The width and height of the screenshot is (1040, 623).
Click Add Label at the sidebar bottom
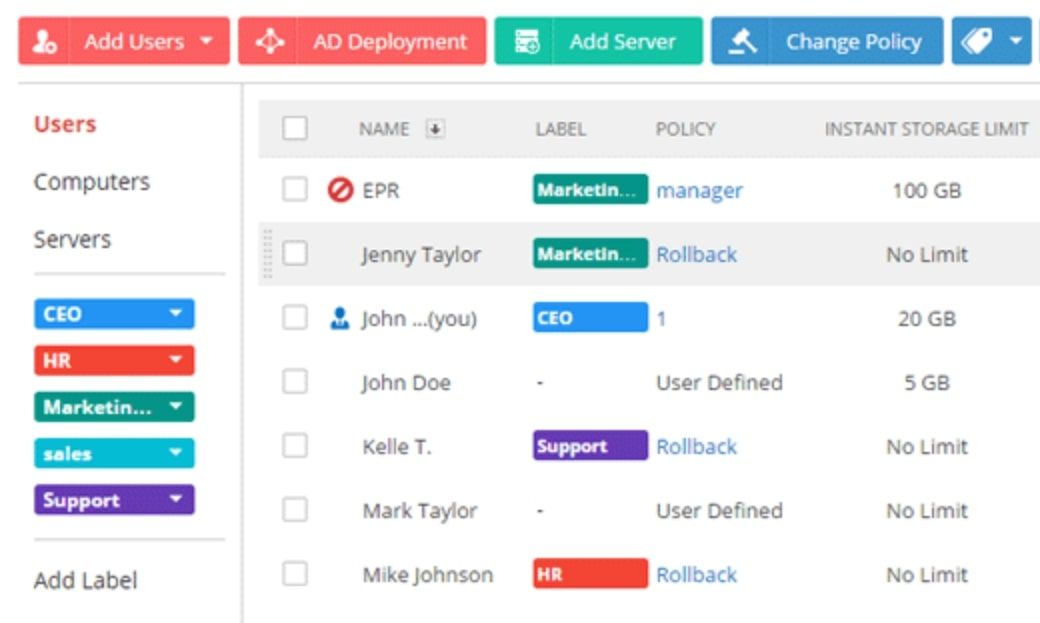(x=85, y=579)
